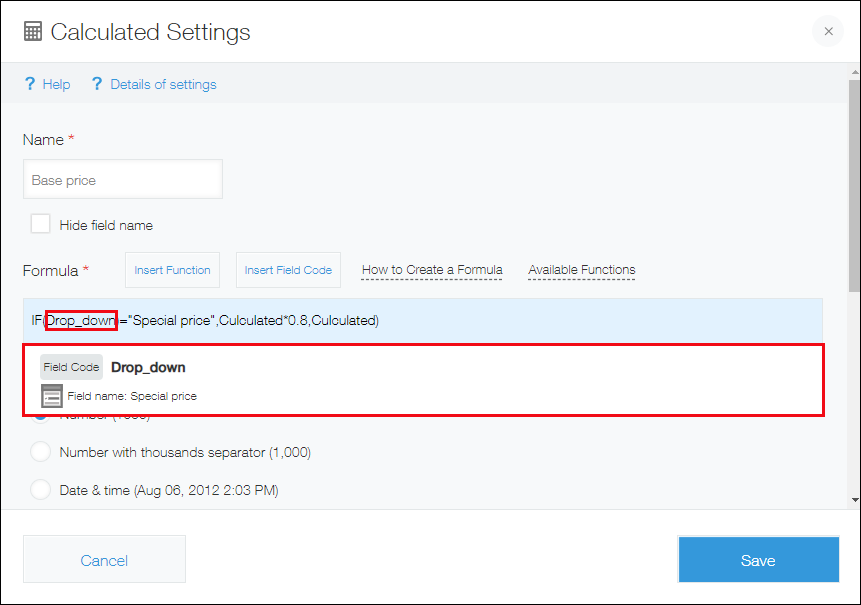Screen dimensions: 861x605
Task: Click the question mark icon before Details of settings
Action: [x=96, y=84]
